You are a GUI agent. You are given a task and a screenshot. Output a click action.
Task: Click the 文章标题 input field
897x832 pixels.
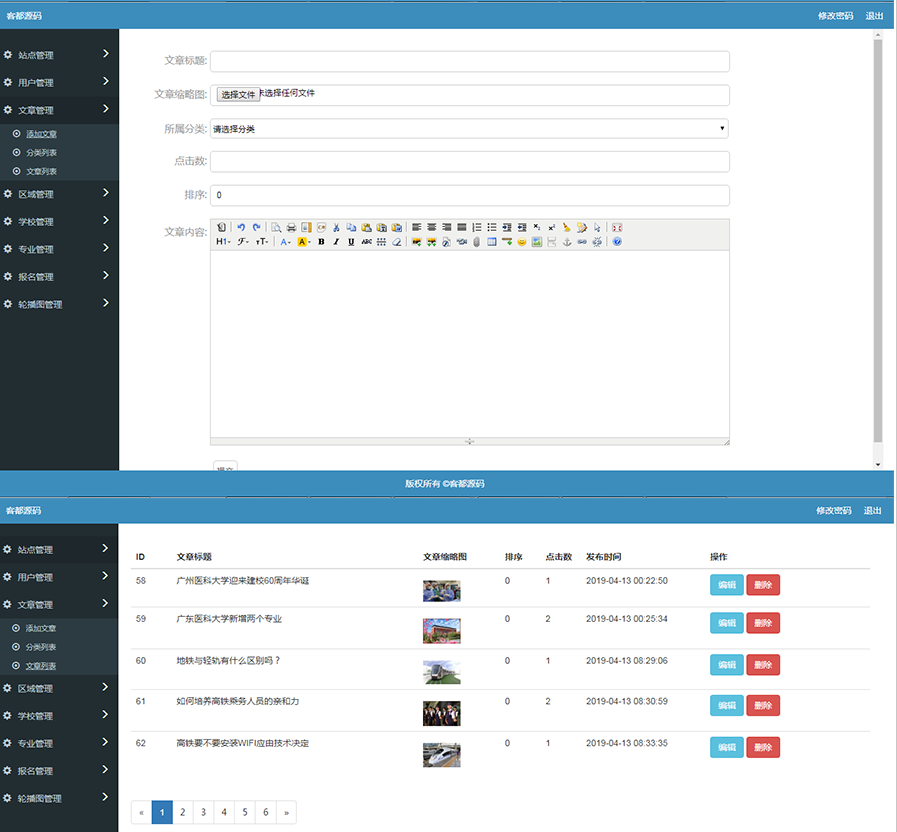coord(469,61)
